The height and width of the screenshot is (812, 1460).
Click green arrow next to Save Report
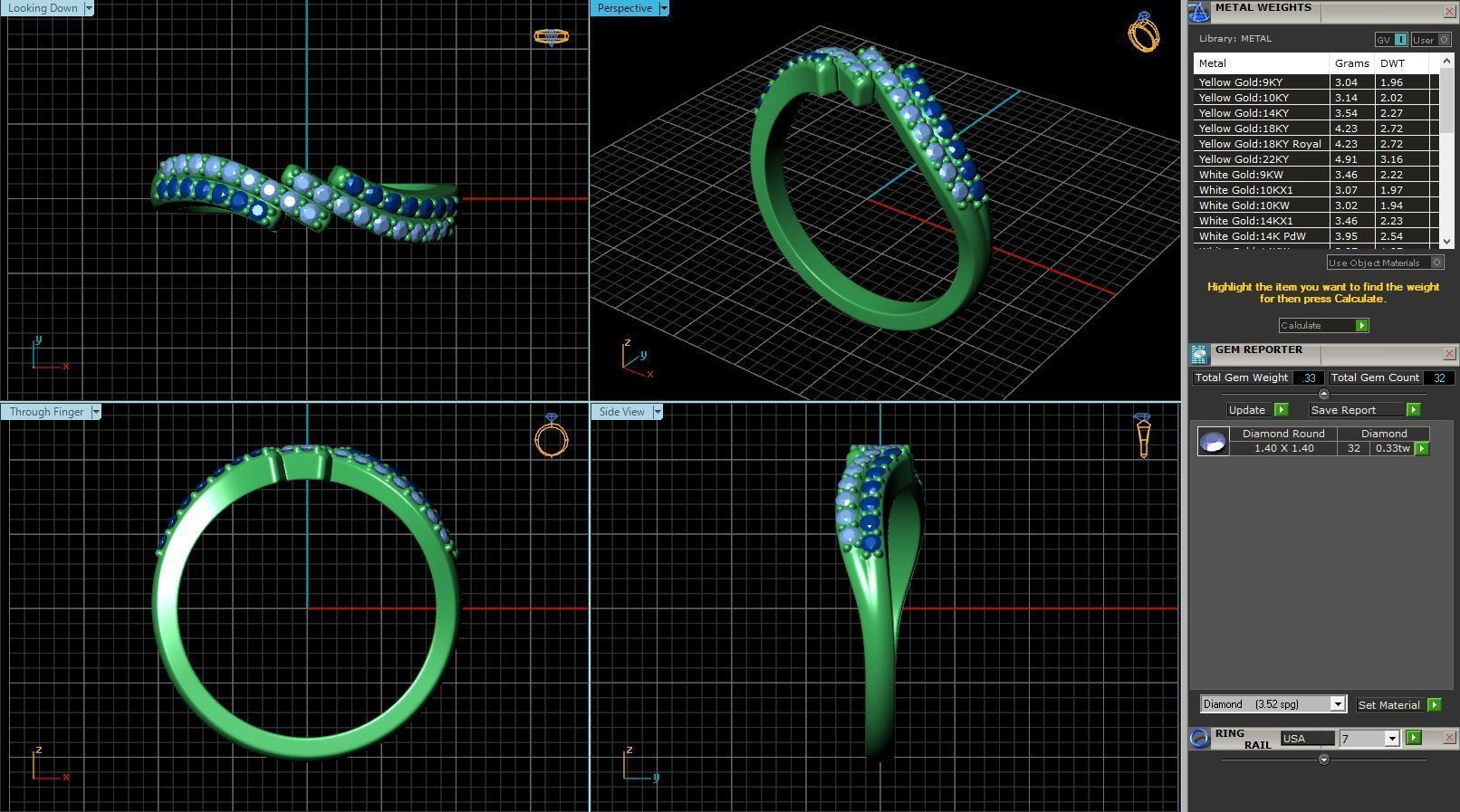pos(1413,410)
